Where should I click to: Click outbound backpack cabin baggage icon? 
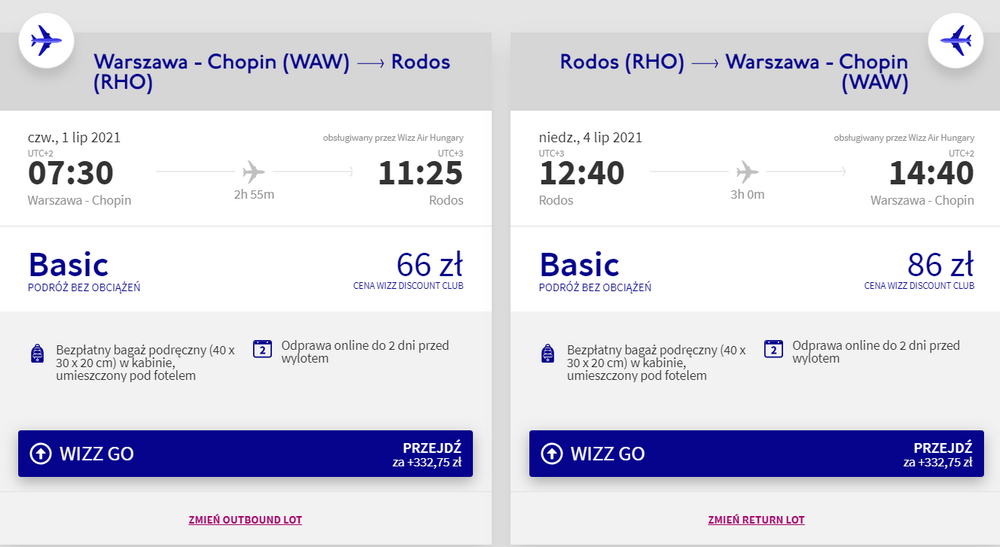point(37,353)
